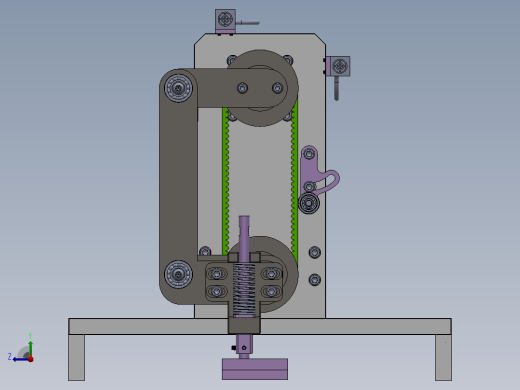Click the blue Z axis arrow of the triad
This screenshot has height=390, width=520.
tap(20, 359)
